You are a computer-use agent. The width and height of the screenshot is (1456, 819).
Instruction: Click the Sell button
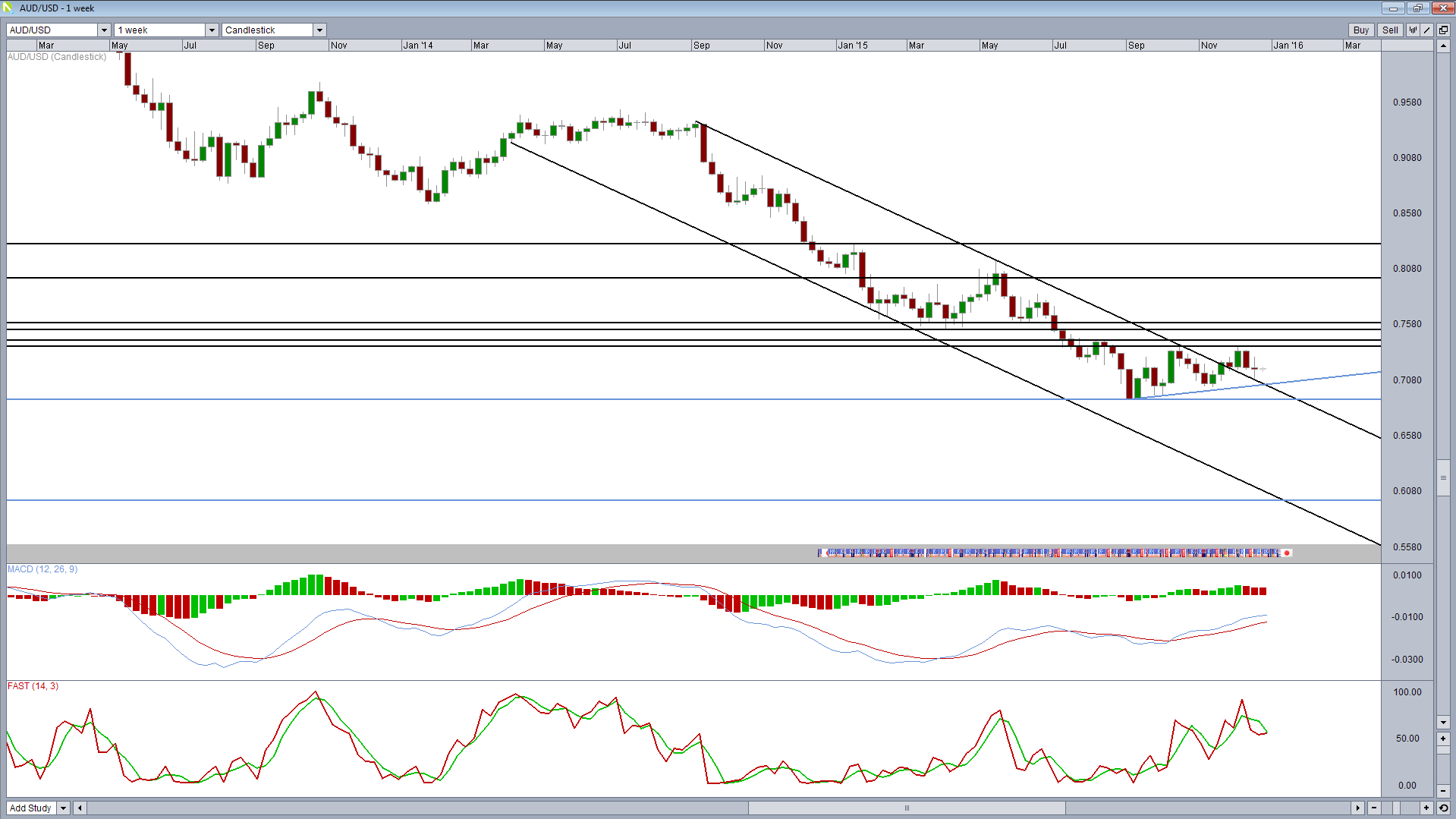[x=1390, y=30]
